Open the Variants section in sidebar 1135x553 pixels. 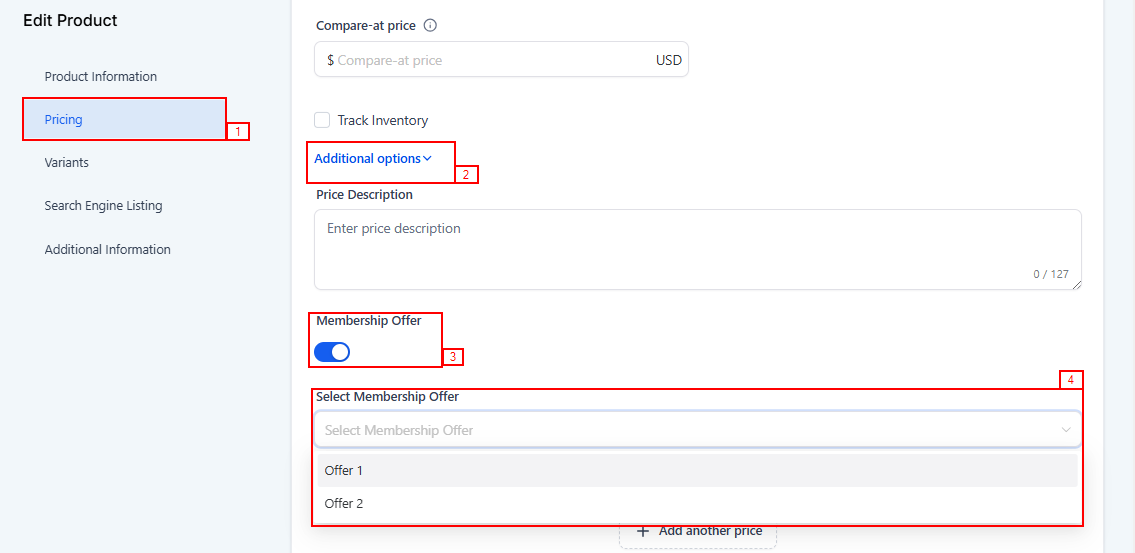point(67,162)
